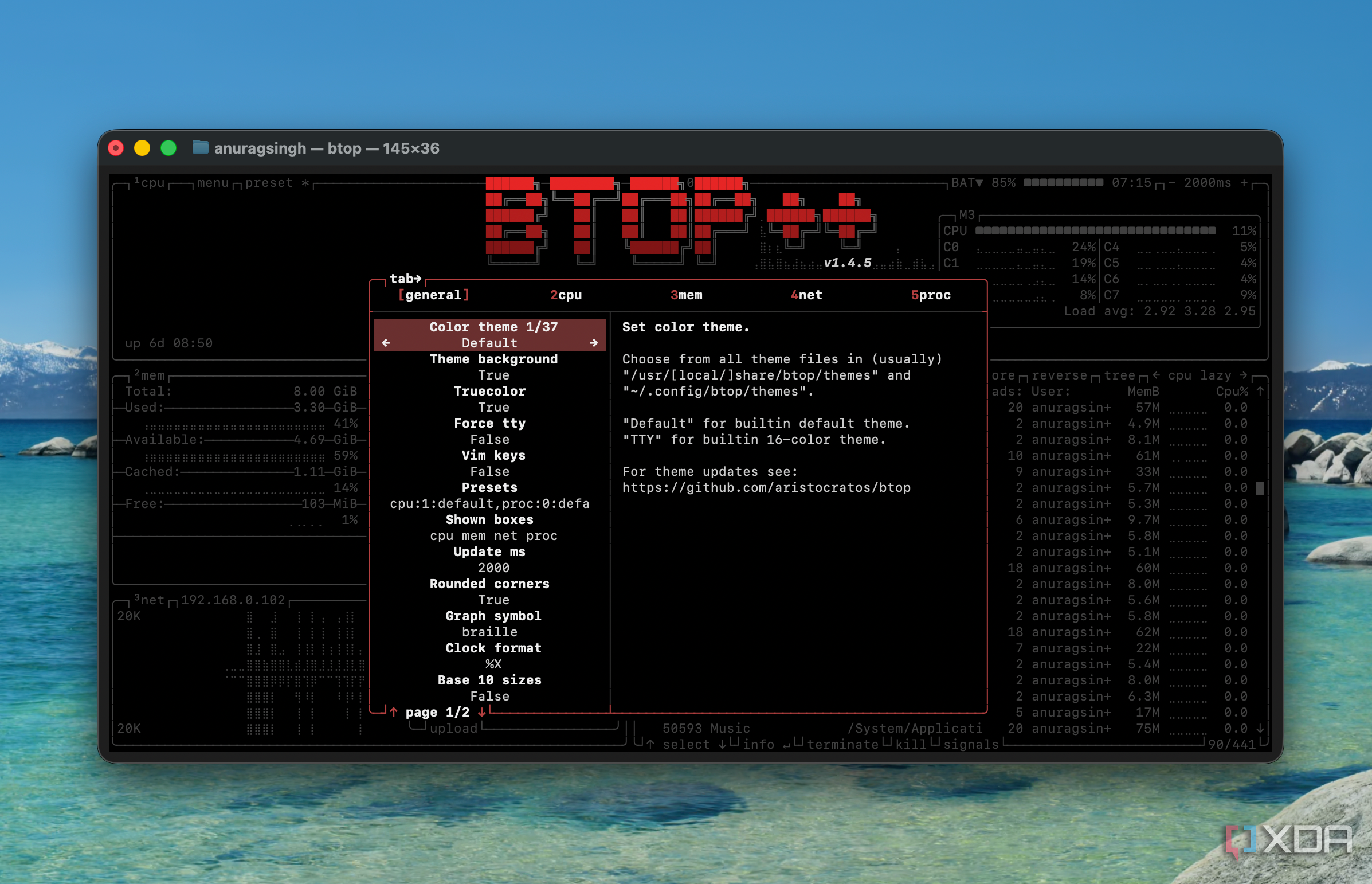The height and width of the screenshot is (884, 1372).
Task: Toggle the Truecolor setting
Action: pos(490,399)
